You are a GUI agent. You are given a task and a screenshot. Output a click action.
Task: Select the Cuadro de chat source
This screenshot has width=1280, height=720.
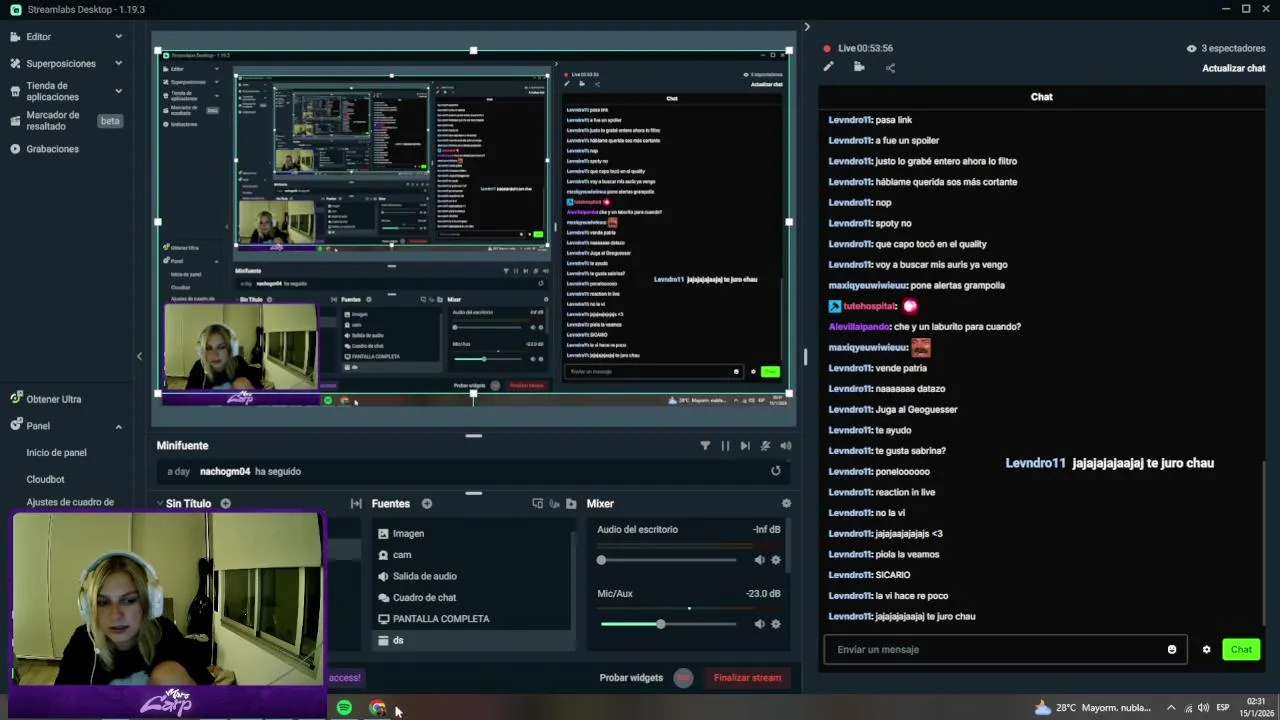472,598
